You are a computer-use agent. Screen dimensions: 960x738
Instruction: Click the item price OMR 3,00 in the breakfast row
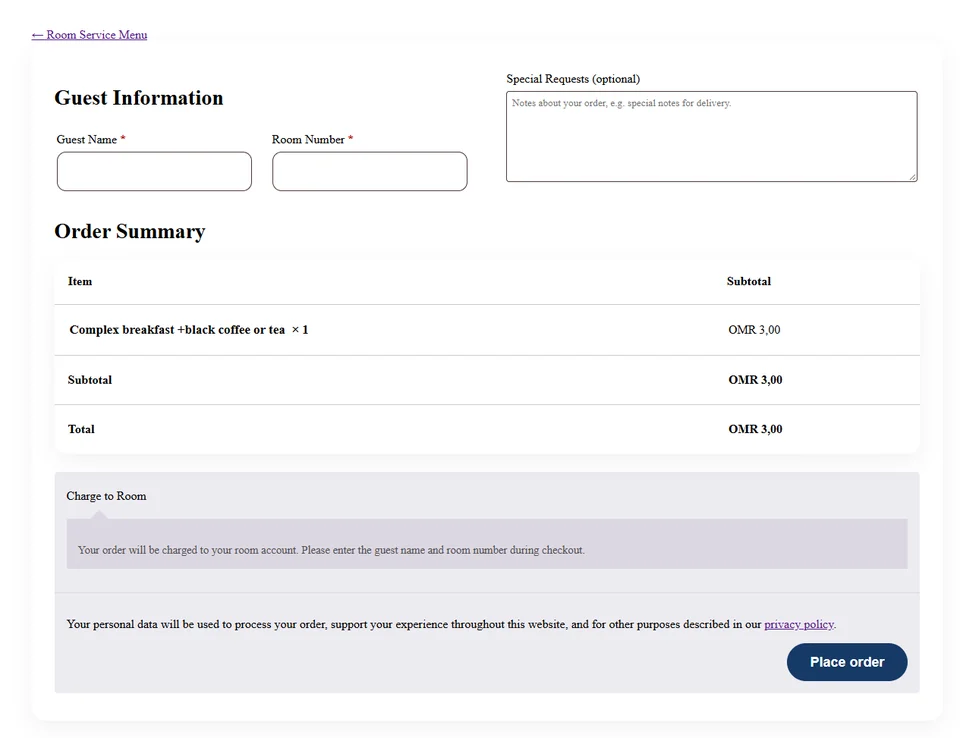[x=754, y=329]
